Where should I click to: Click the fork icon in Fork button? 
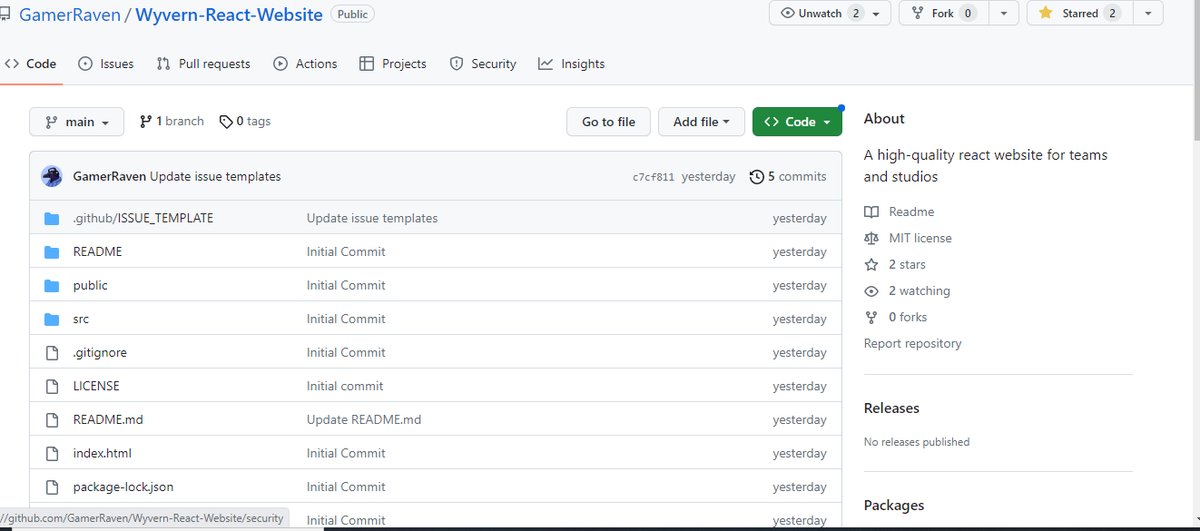[918, 13]
